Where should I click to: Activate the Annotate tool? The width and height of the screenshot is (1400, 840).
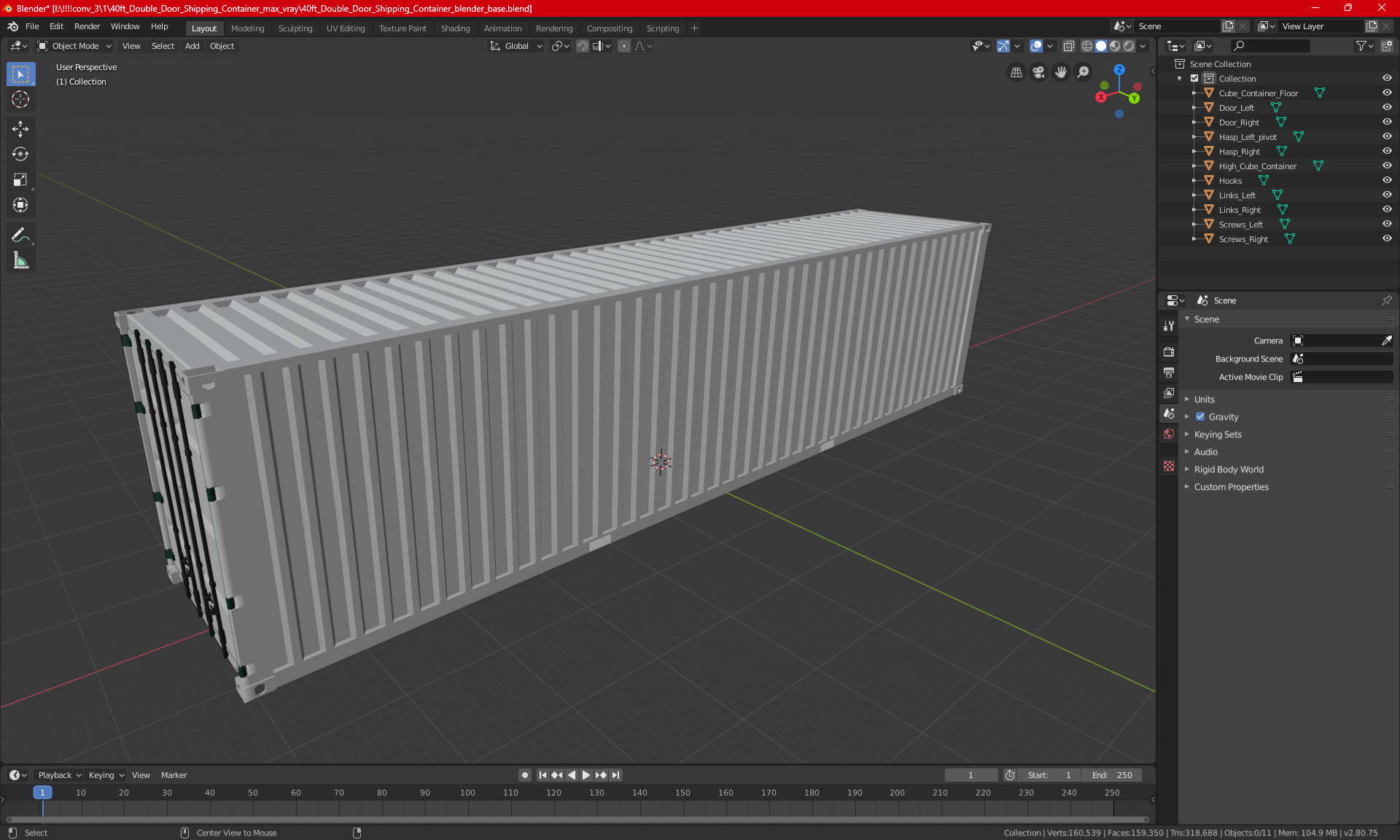(x=20, y=235)
